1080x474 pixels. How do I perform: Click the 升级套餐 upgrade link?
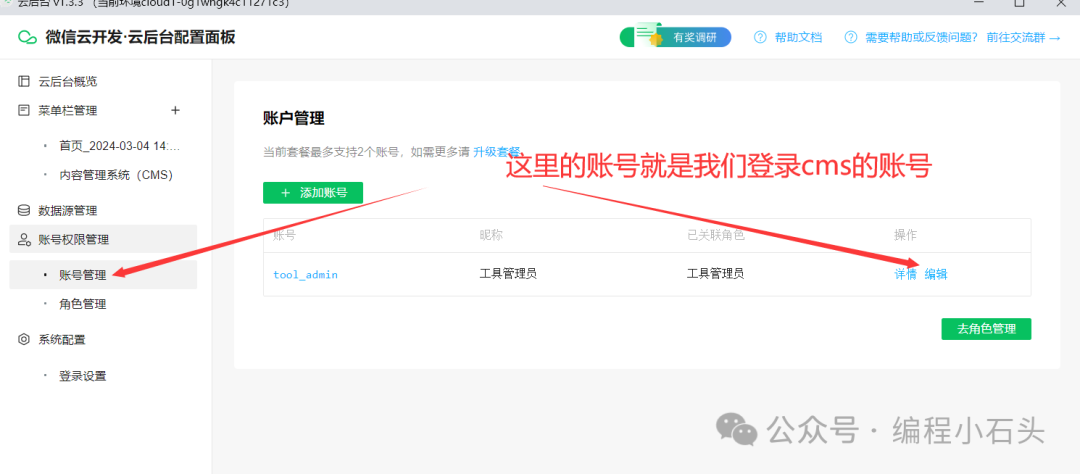(497, 152)
